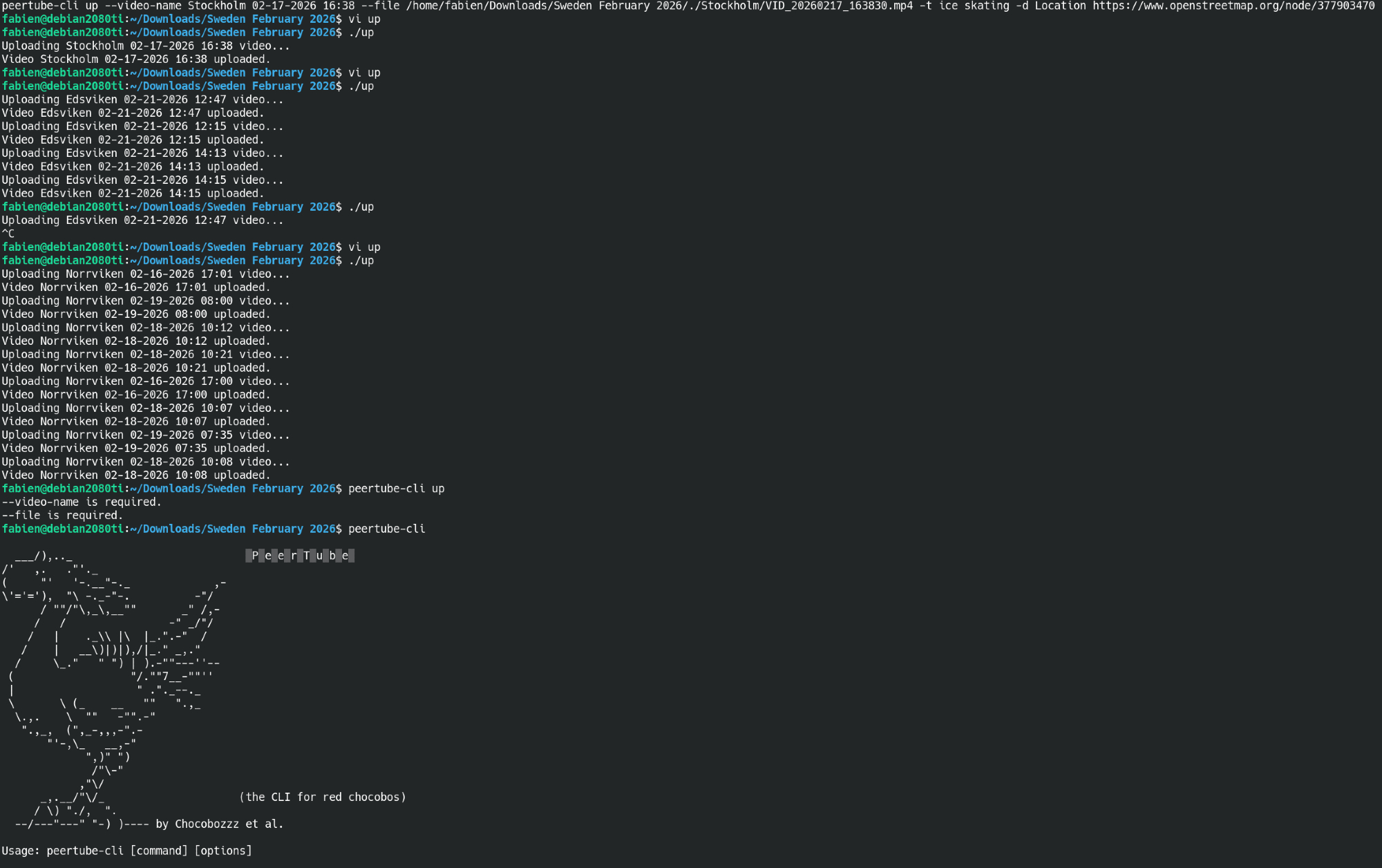Viewport: 1382px width, 868px height.
Task: Click "Uploading Norrviken 02-16-2026 17:01 video..." line
Action: [x=146, y=274]
